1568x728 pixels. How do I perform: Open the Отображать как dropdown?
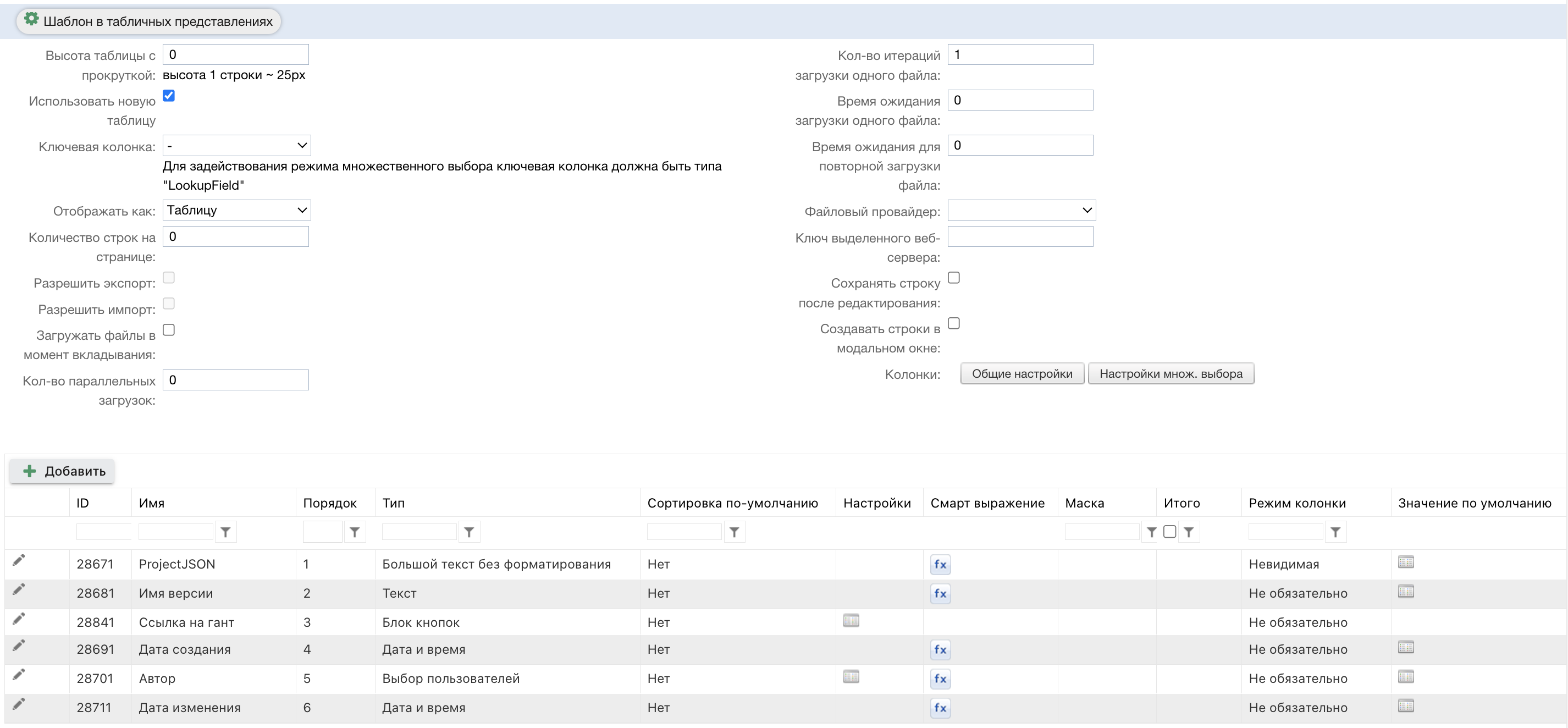click(237, 210)
